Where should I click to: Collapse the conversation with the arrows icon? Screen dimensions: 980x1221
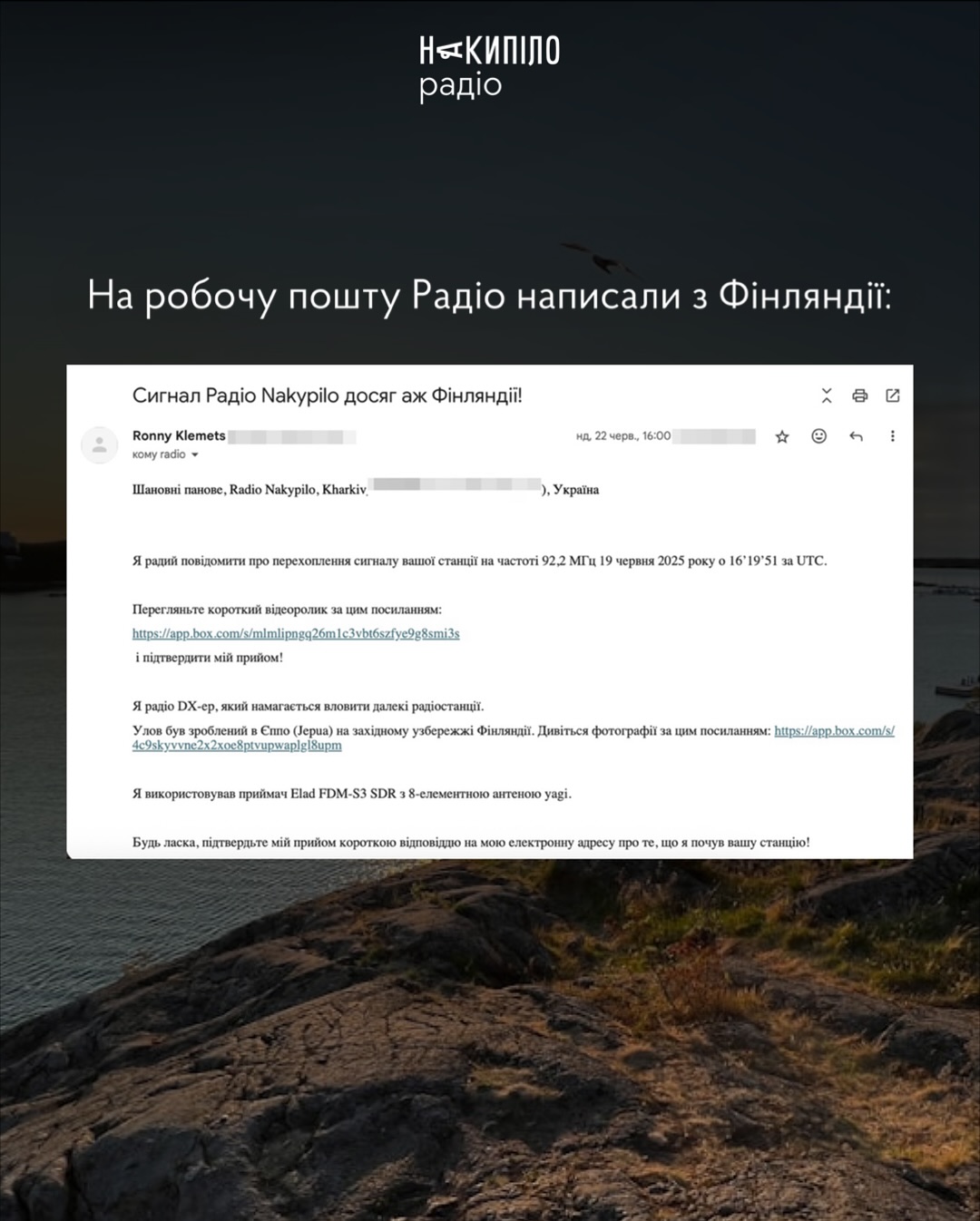[826, 396]
